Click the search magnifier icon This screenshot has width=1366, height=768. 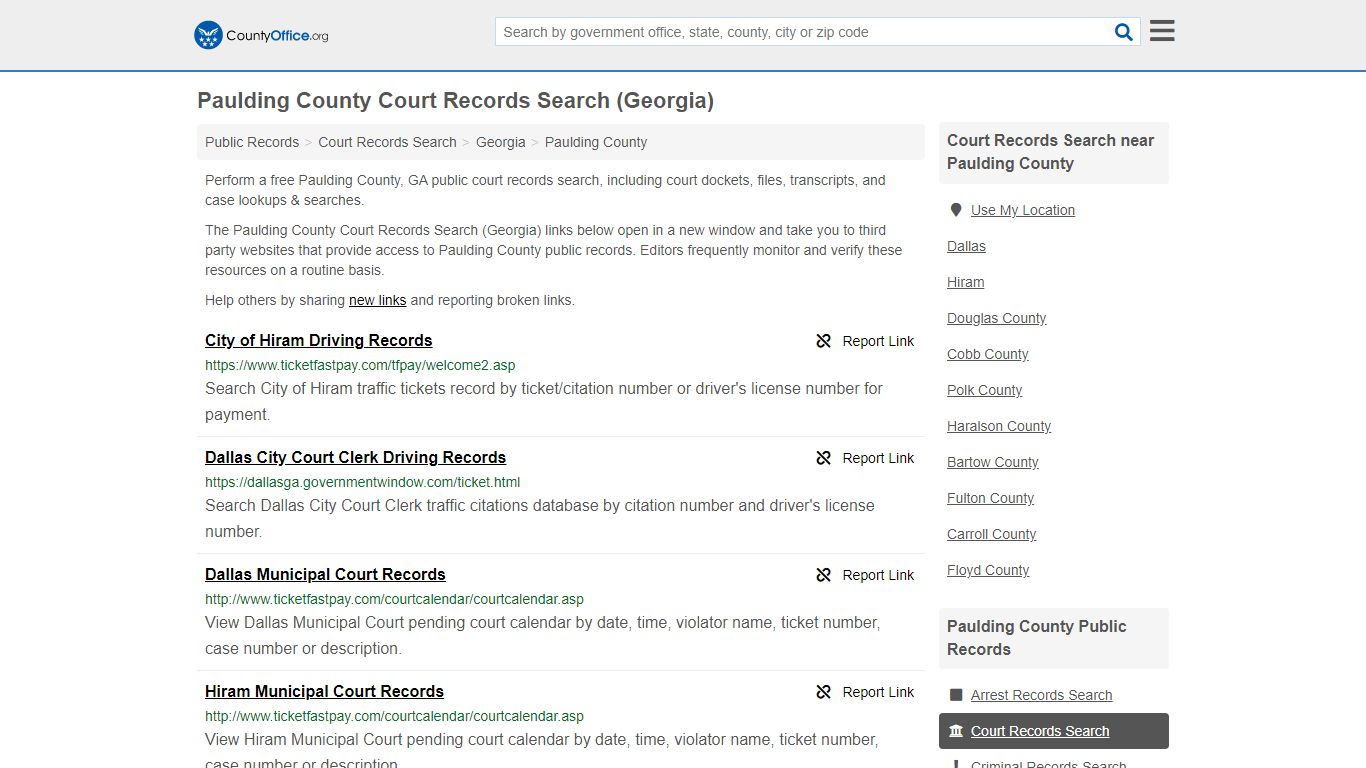tap(1123, 31)
